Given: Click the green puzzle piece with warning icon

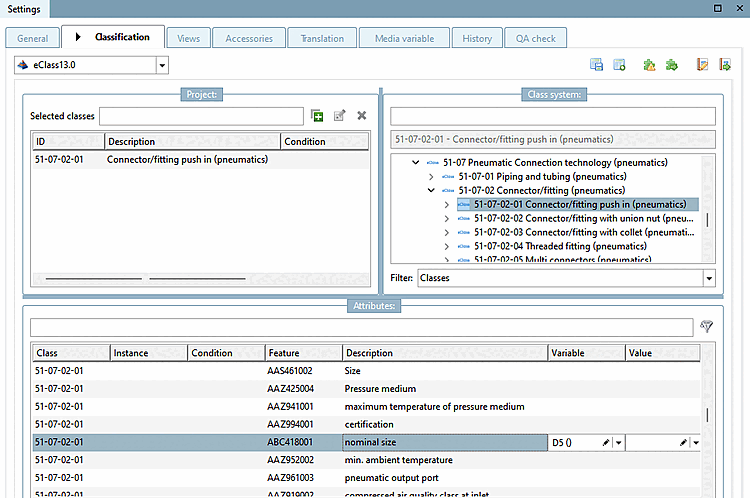Looking at the screenshot, I should coord(649,65).
